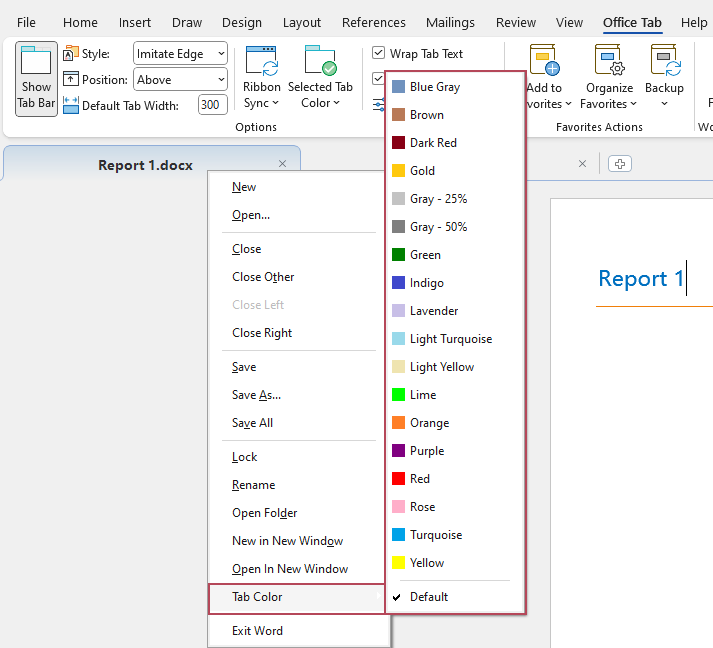
Task: Click Save All in the context menu
Action: [252, 423]
